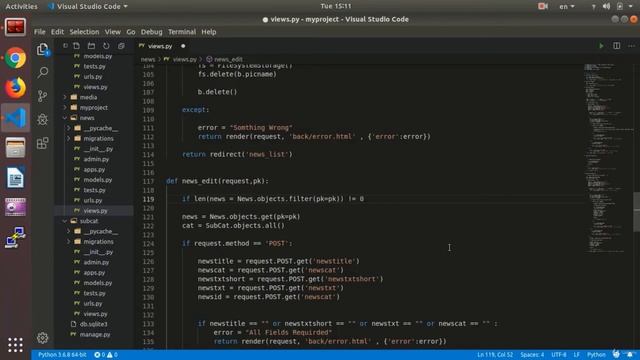Click the feedback smiley in status bar
Screen dimensions: 640x360
[616, 354]
